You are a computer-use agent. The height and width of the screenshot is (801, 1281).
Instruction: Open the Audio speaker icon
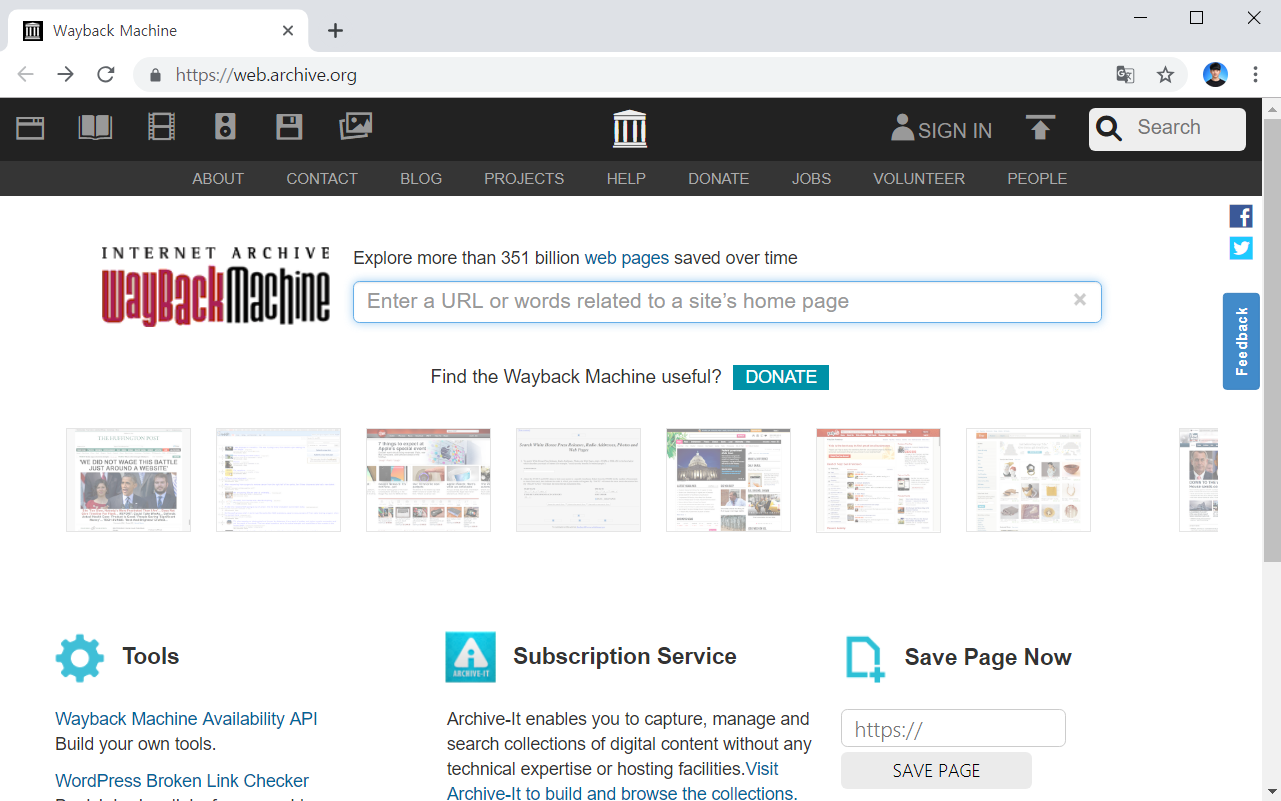pyautogui.click(x=225, y=127)
